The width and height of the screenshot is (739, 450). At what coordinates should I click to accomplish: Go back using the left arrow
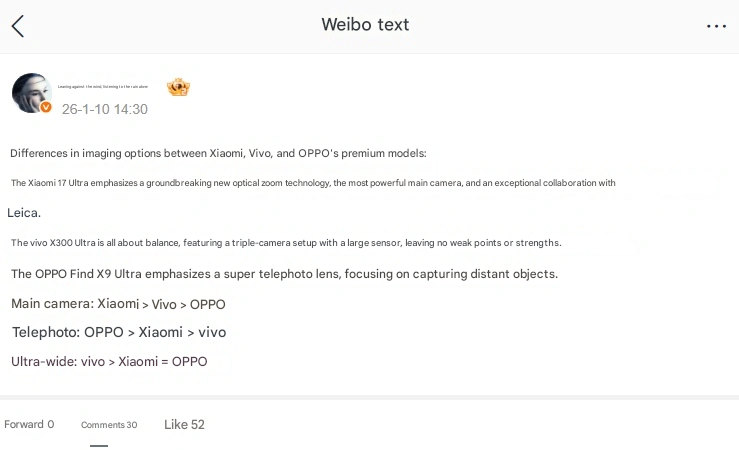click(x=18, y=26)
